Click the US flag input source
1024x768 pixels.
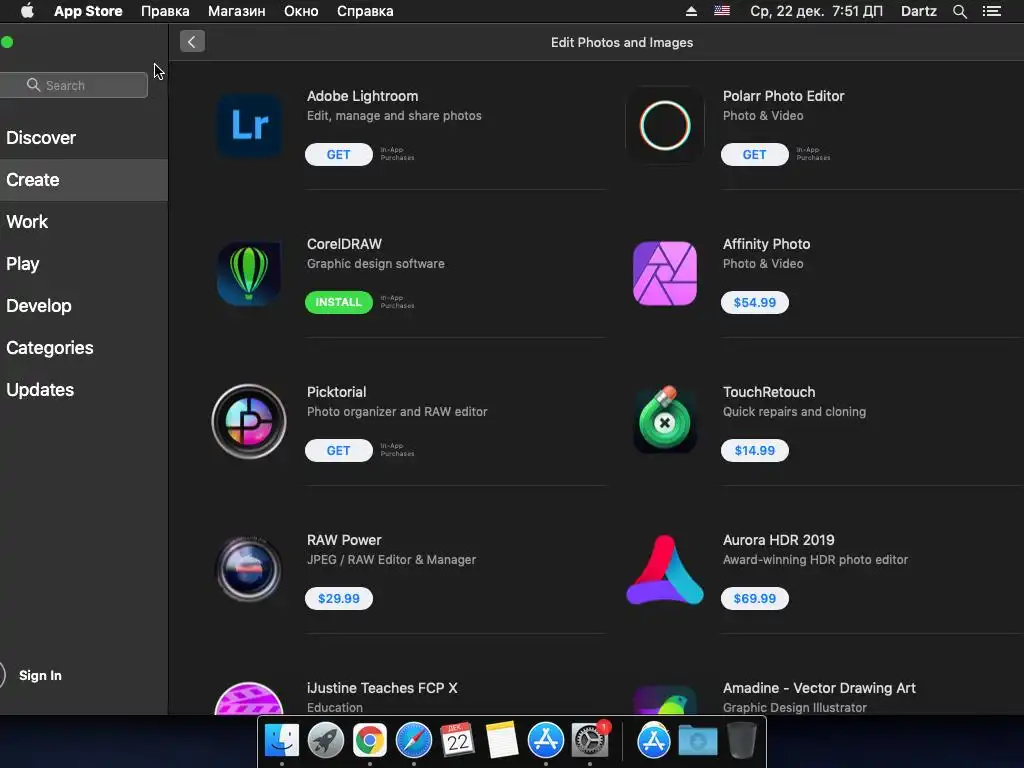(722, 11)
